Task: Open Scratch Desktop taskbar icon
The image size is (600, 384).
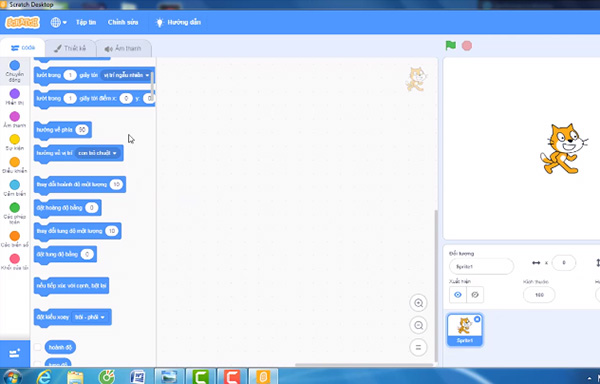Action: pyautogui.click(x=264, y=376)
